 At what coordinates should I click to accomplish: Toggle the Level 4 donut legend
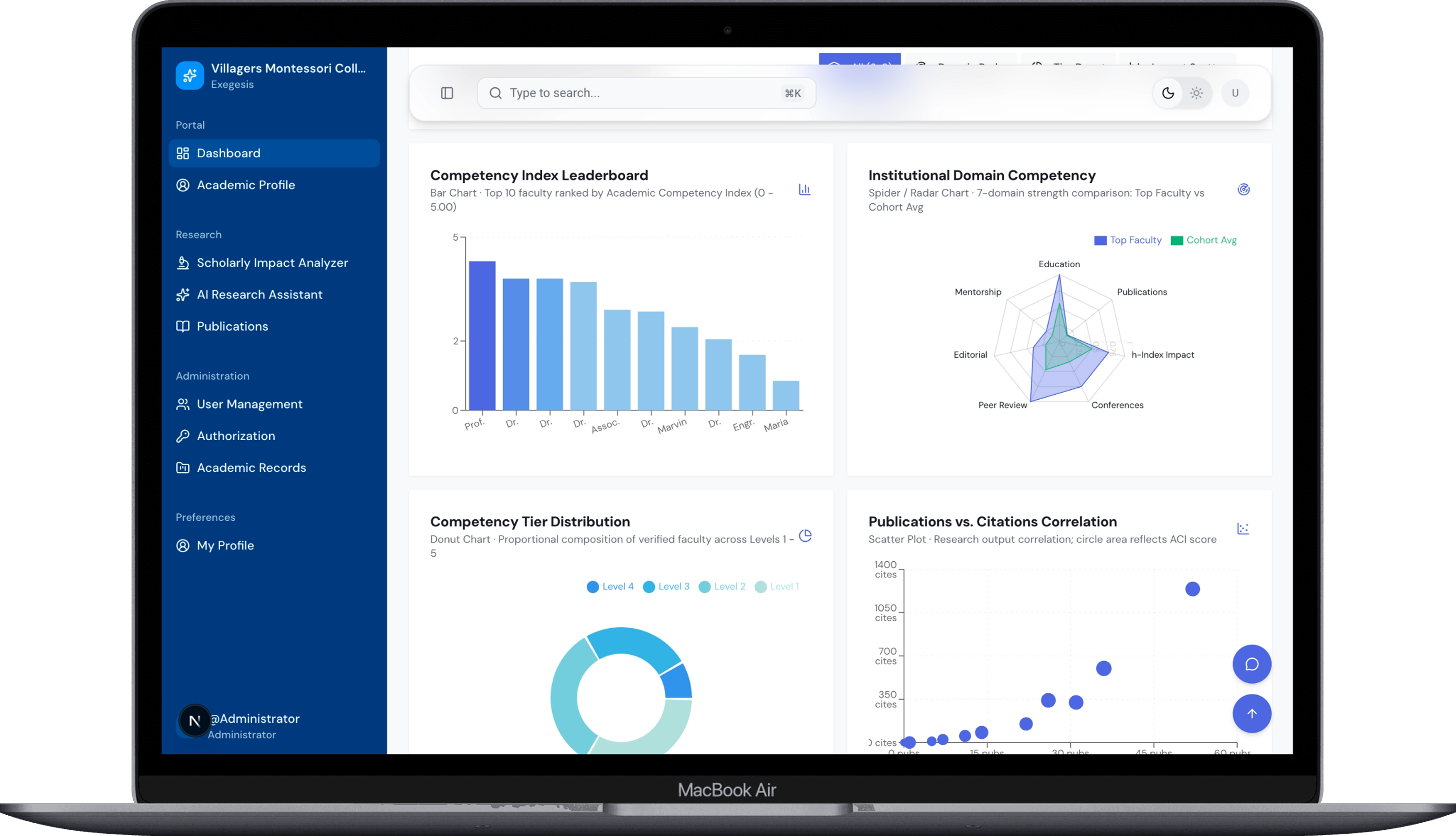(x=610, y=586)
